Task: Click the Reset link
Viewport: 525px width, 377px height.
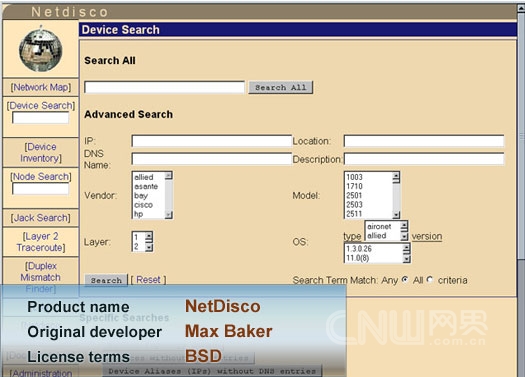Action: point(148,280)
